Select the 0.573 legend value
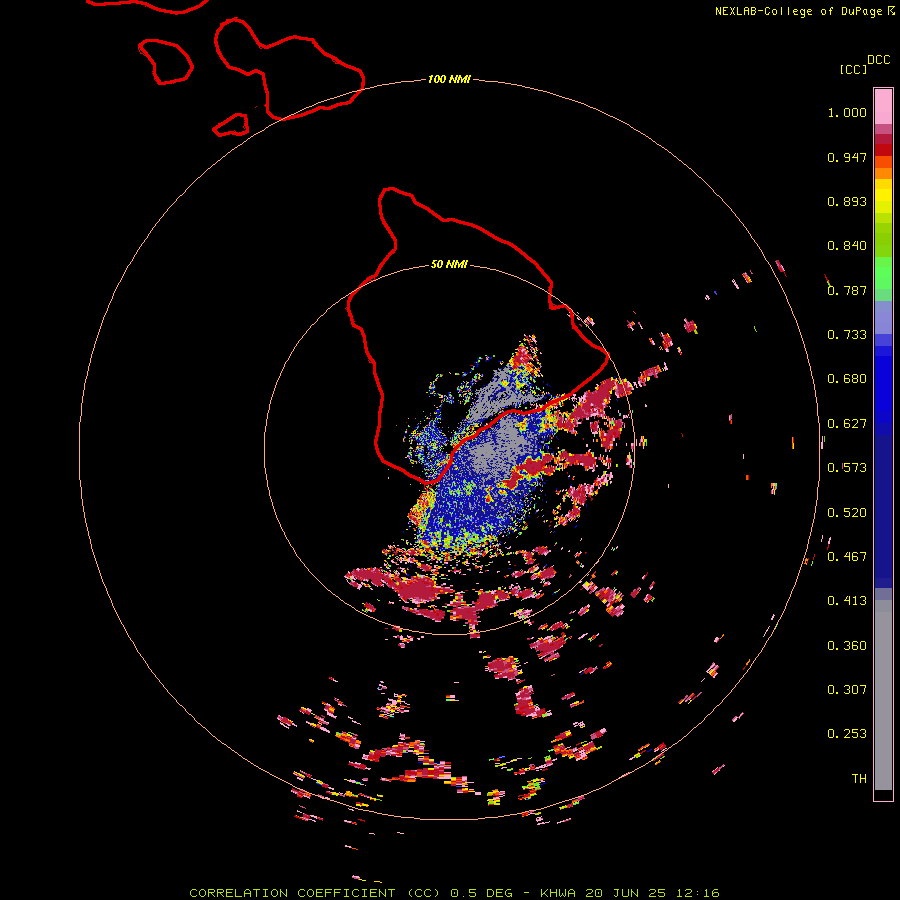This screenshot has height=900, width=900. [x=847, y=468]
